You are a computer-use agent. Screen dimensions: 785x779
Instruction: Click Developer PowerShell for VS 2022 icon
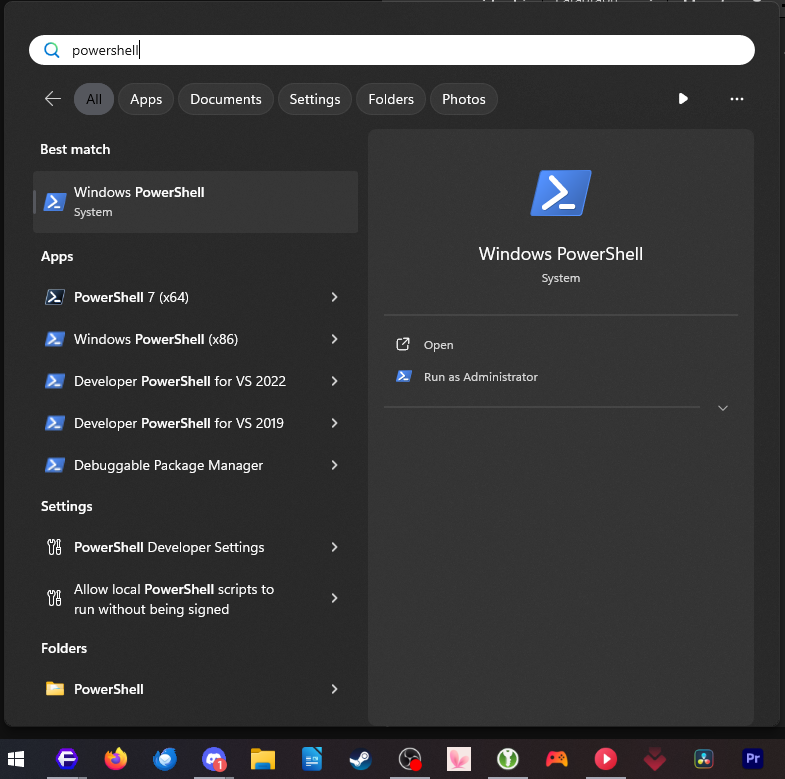click(55, 381)
